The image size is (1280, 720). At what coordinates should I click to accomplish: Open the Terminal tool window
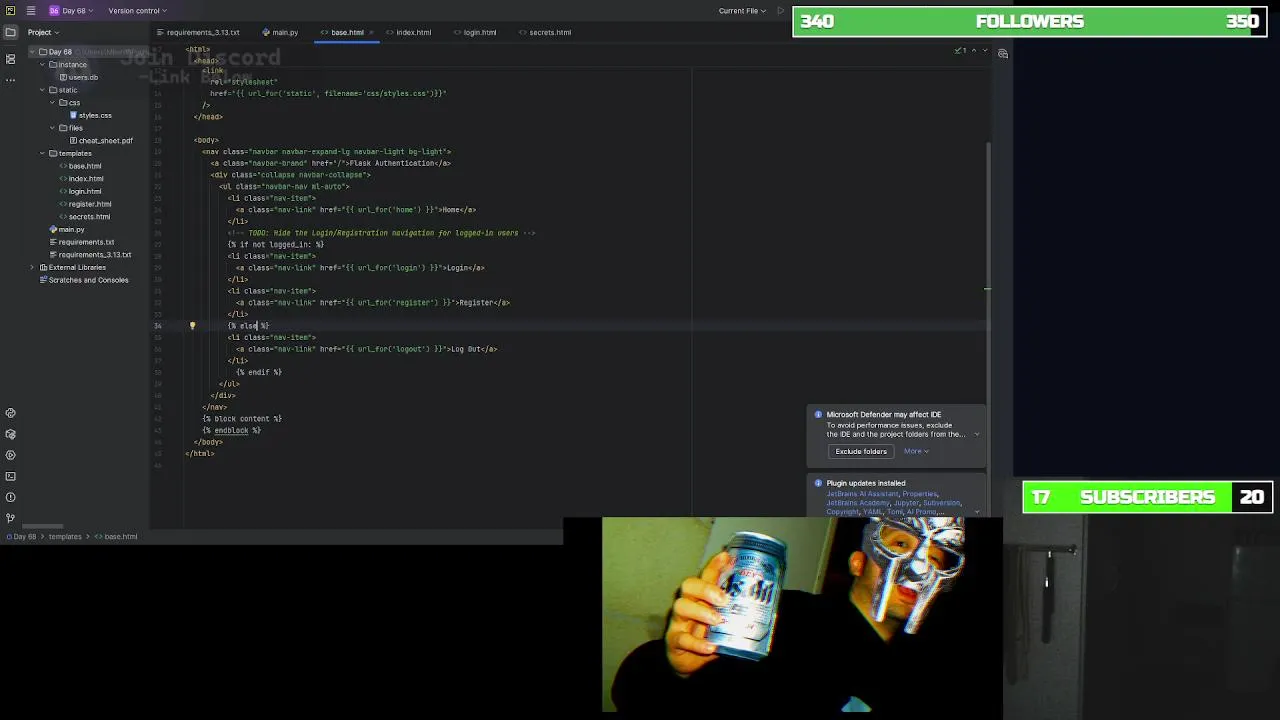10,476
